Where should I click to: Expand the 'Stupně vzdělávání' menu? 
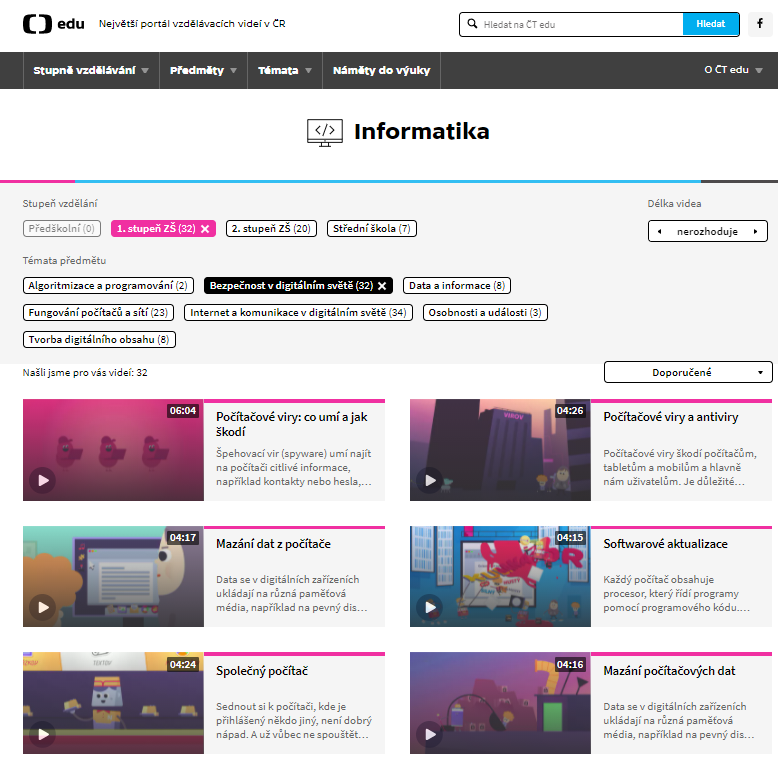(90, 71)
